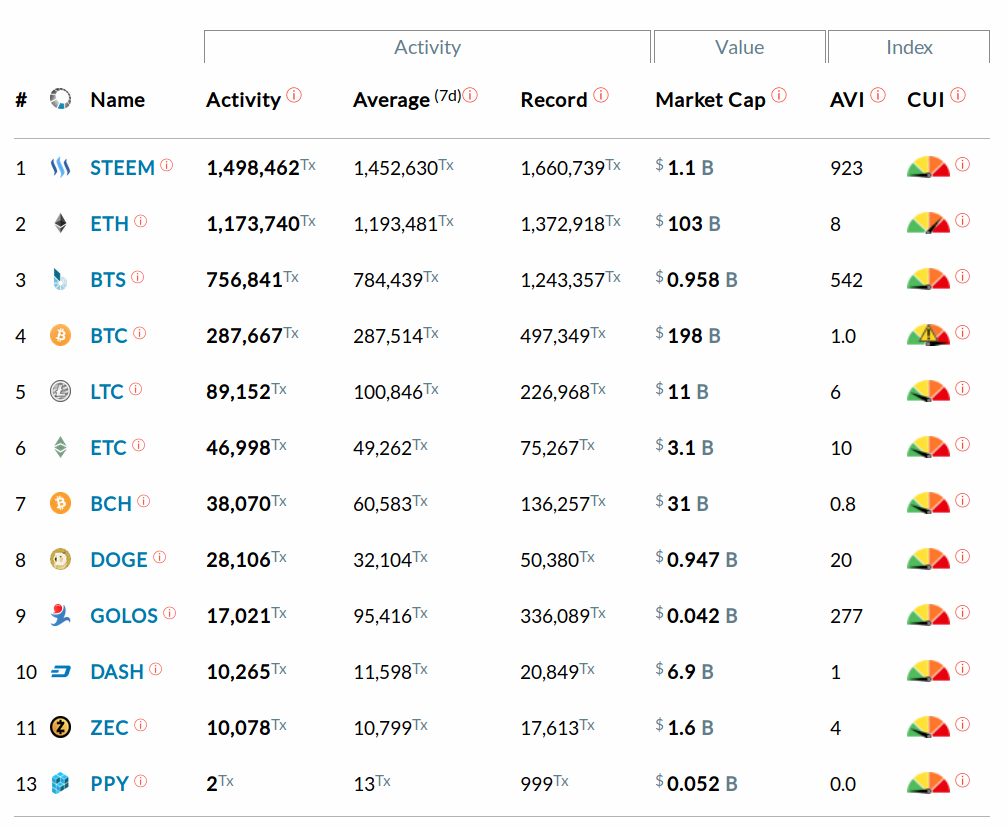Click STEEM's CUI gauge icon
The height and width of the screenshot is (829, 1008).
pyautogui.click(x=928, y=167)
